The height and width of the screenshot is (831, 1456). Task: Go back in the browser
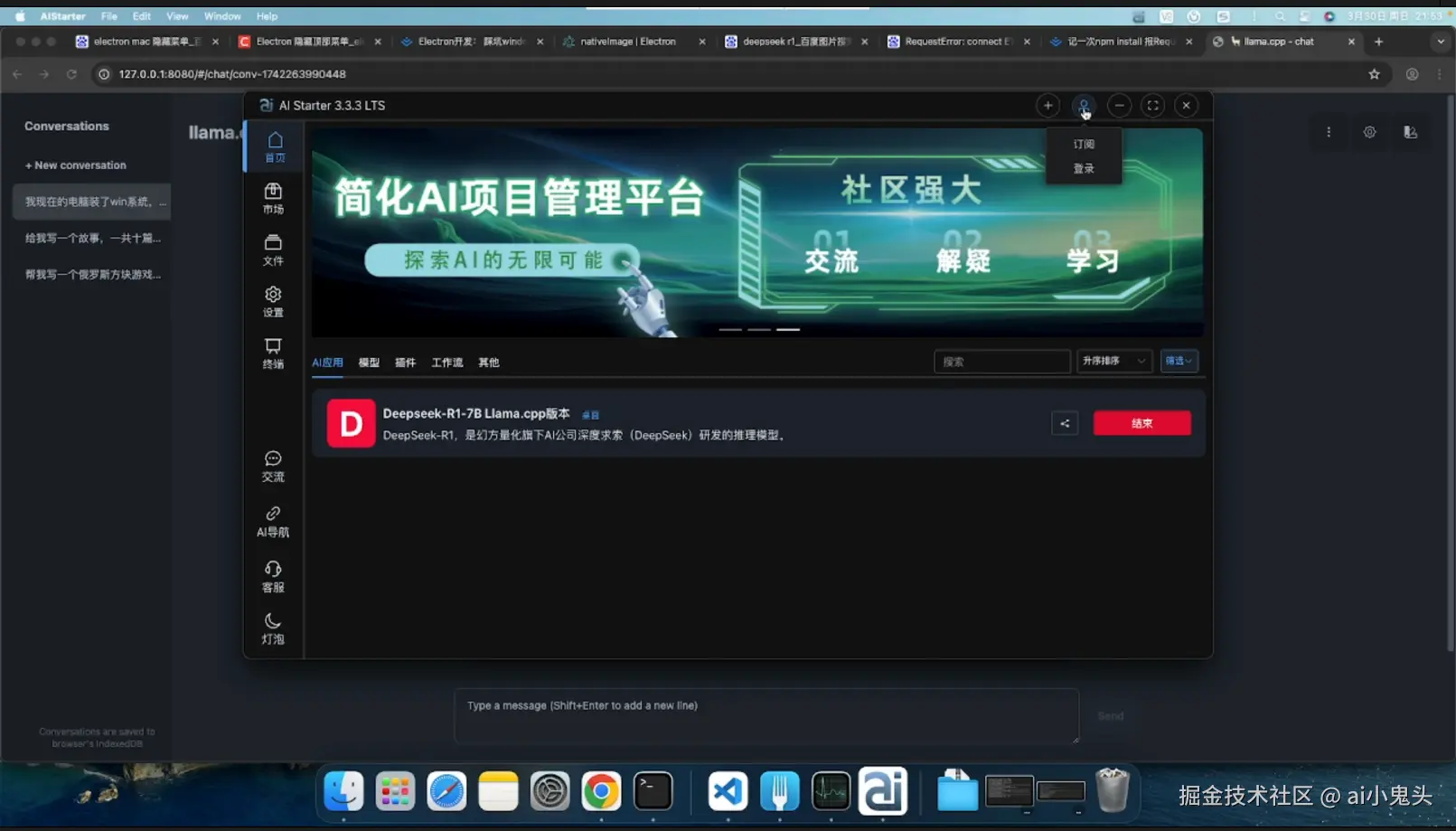(x=17, y=74)
